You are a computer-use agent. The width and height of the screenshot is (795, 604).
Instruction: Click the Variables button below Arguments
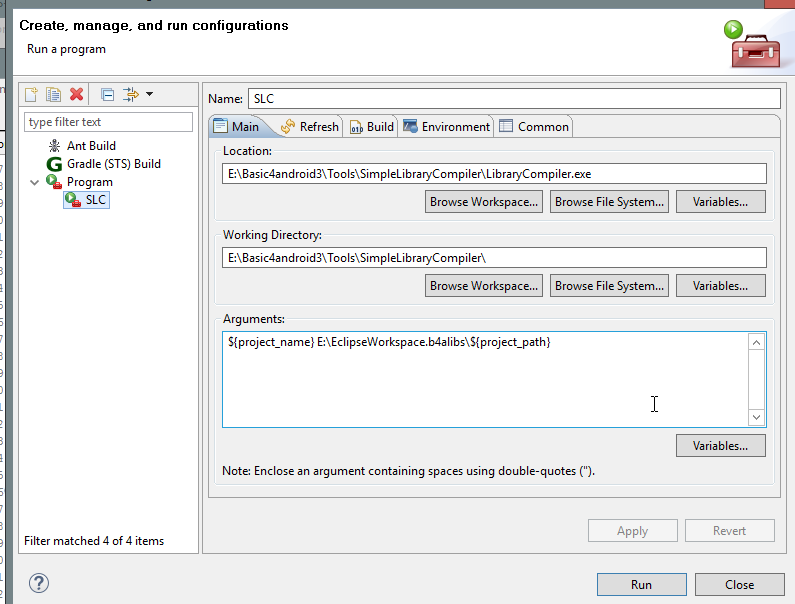pyautogui.click(x=720, y=445)
